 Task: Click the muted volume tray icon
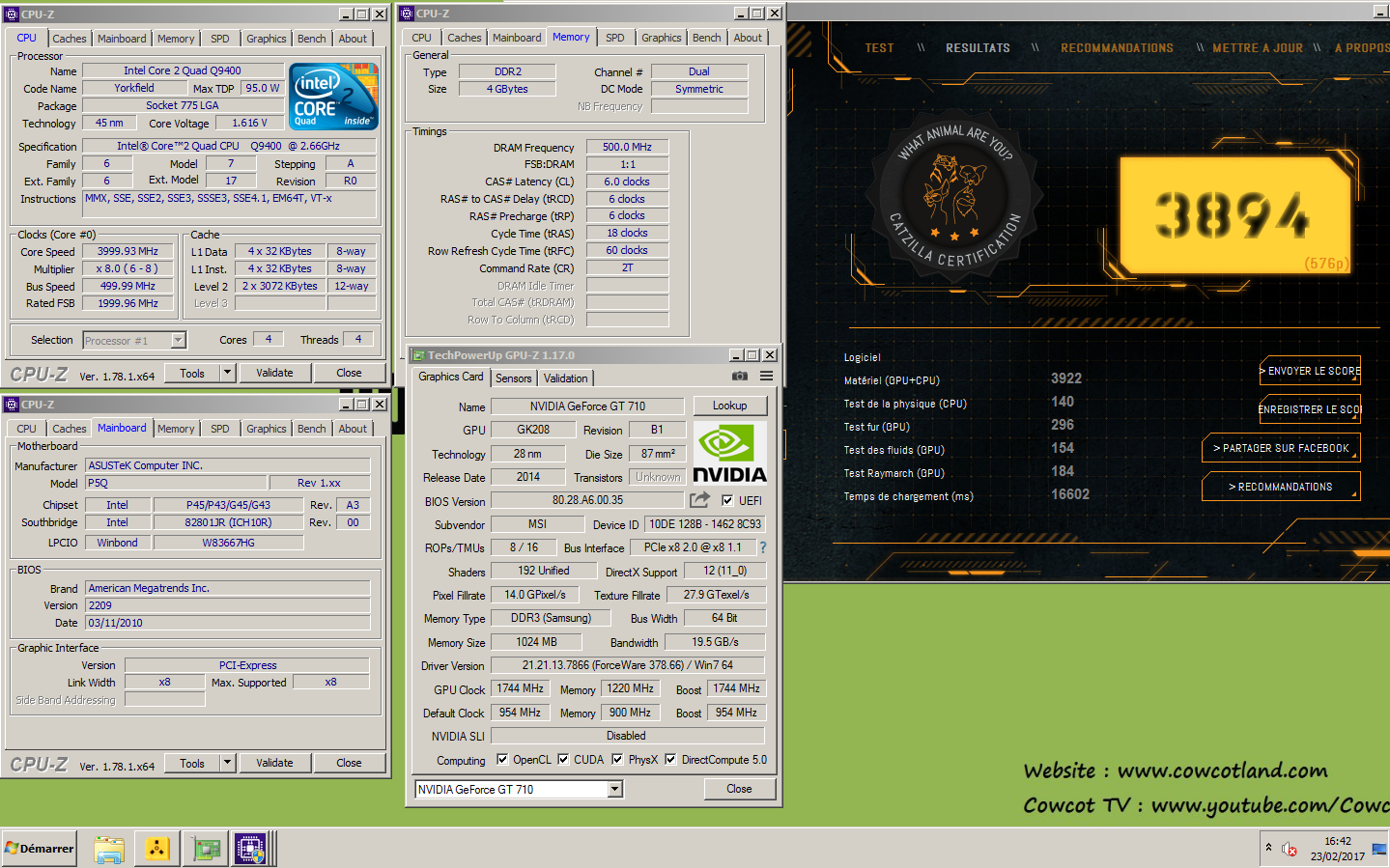pyautogui.click(x=1290, y=849)
